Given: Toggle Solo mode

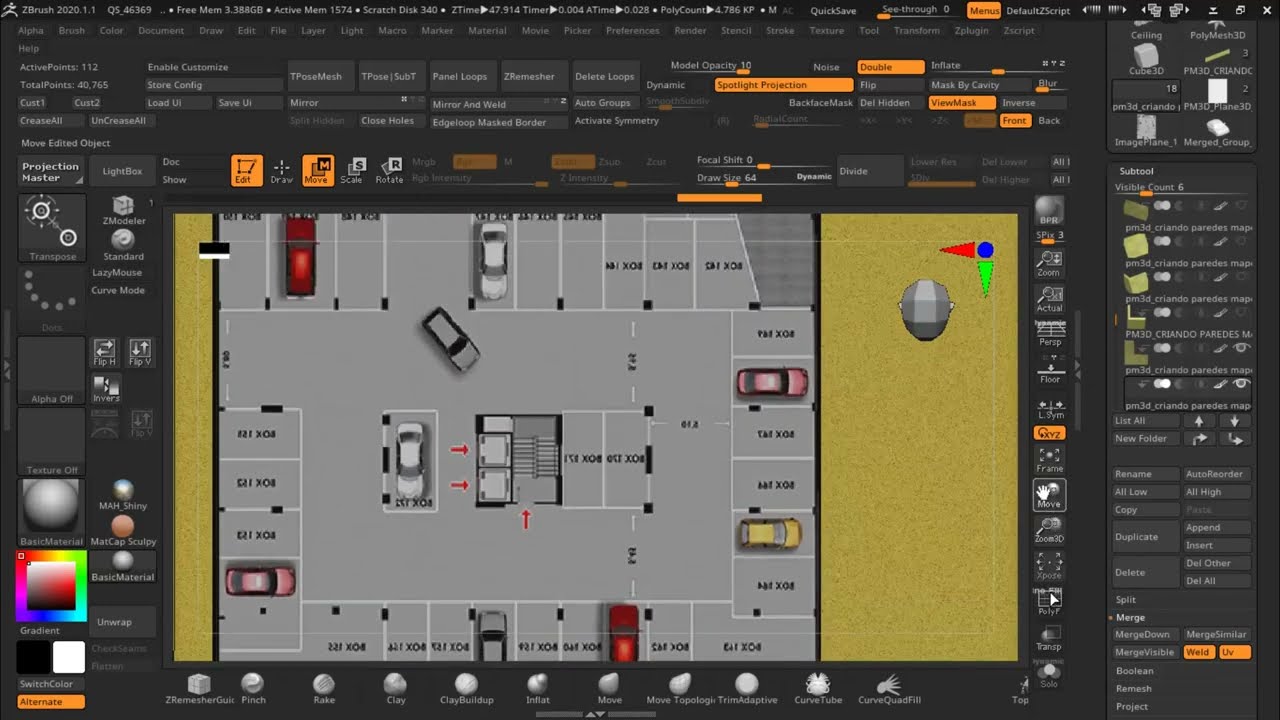Looking at the screenshot, I should point(1049,675).
